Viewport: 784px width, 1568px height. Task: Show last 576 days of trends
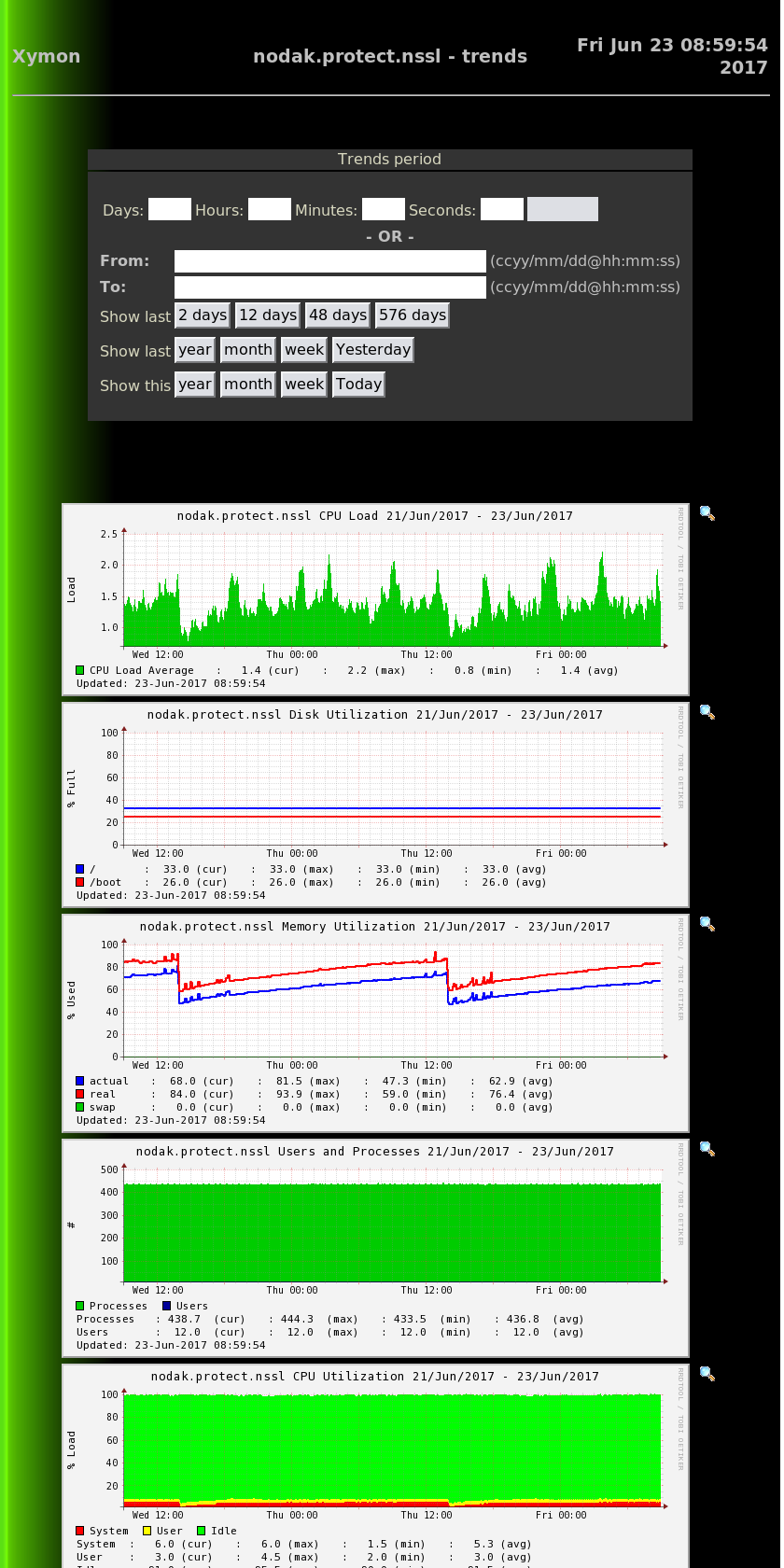coord(413,315)
